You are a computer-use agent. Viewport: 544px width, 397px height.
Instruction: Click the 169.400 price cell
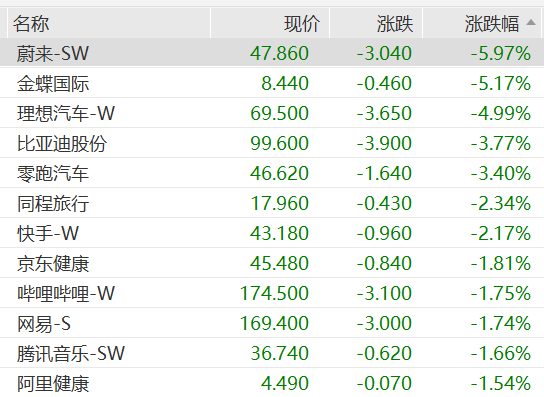tap(274, 323)
